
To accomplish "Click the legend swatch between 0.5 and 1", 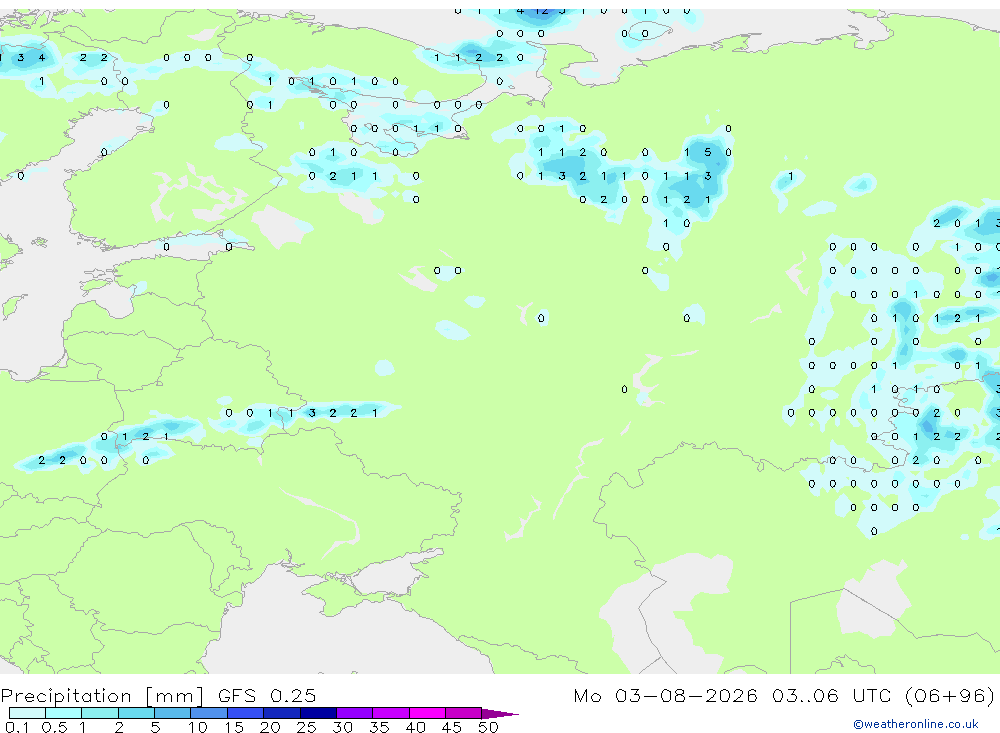I will pyautogui.click(x=63, y=713).
